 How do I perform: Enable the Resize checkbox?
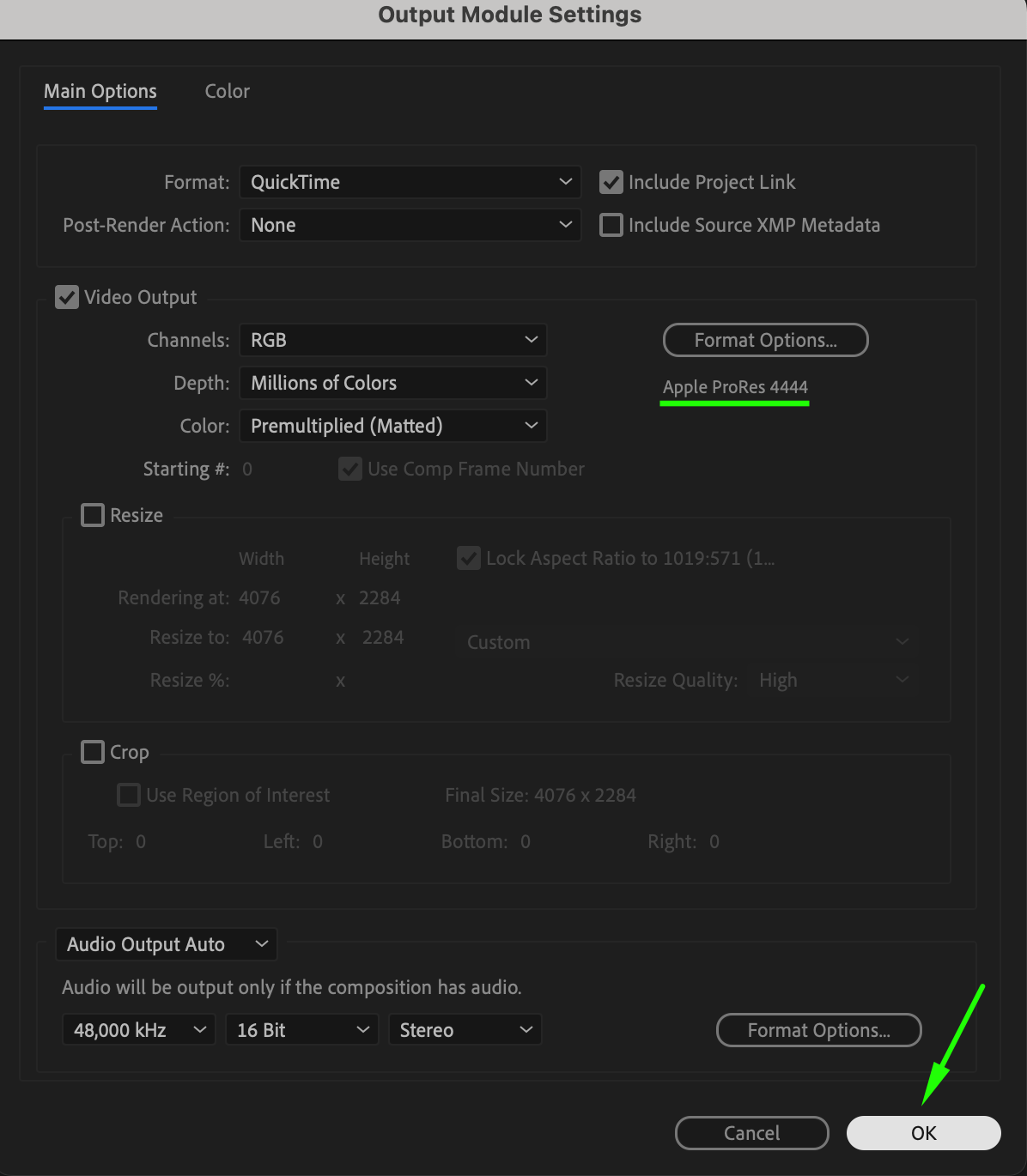[x=93, y=515]
